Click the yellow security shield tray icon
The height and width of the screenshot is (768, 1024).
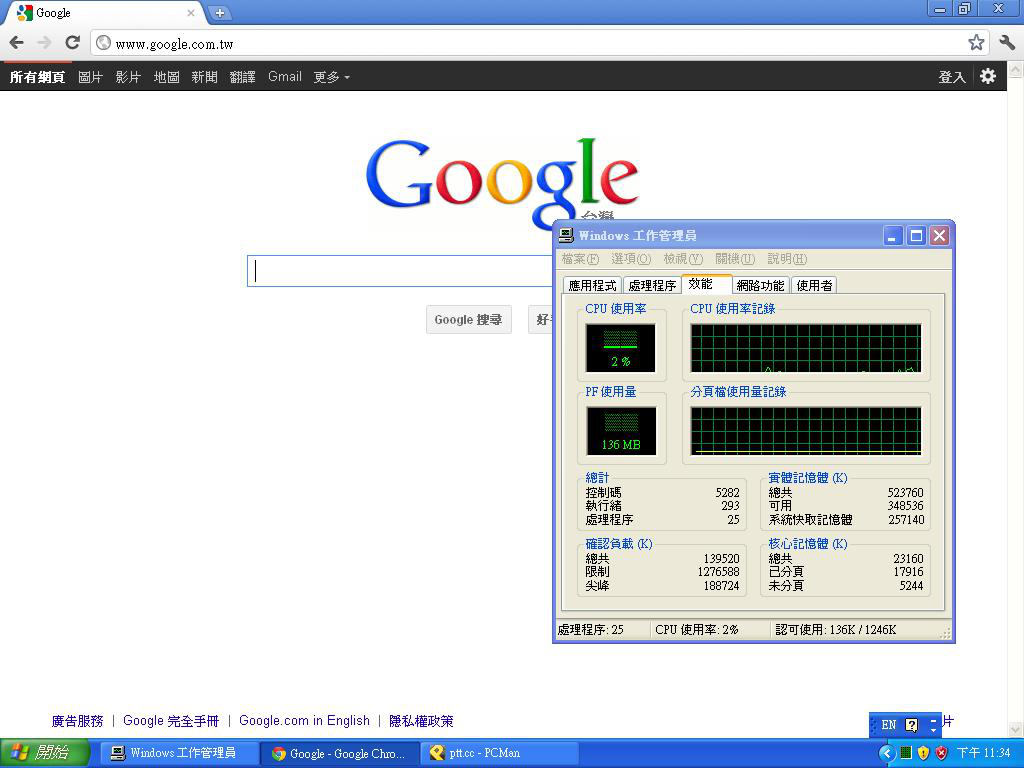[923, 753]
